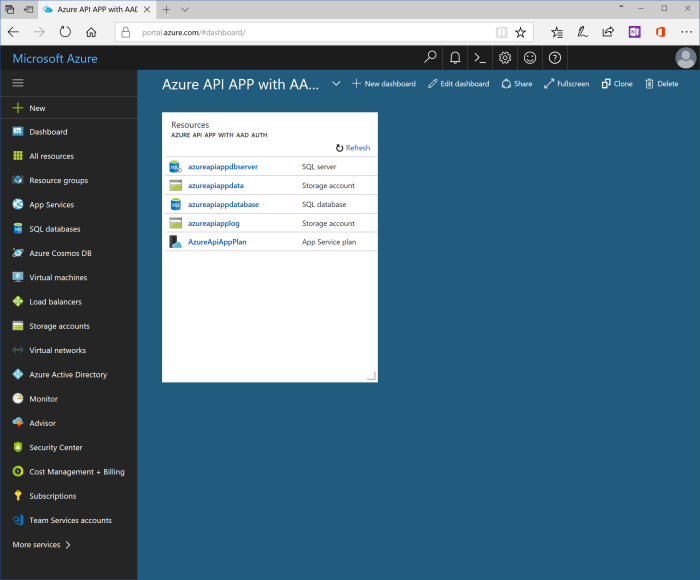The image size is (700, 580).
Task: Open the help question mark icon
Action: (555, 58)
